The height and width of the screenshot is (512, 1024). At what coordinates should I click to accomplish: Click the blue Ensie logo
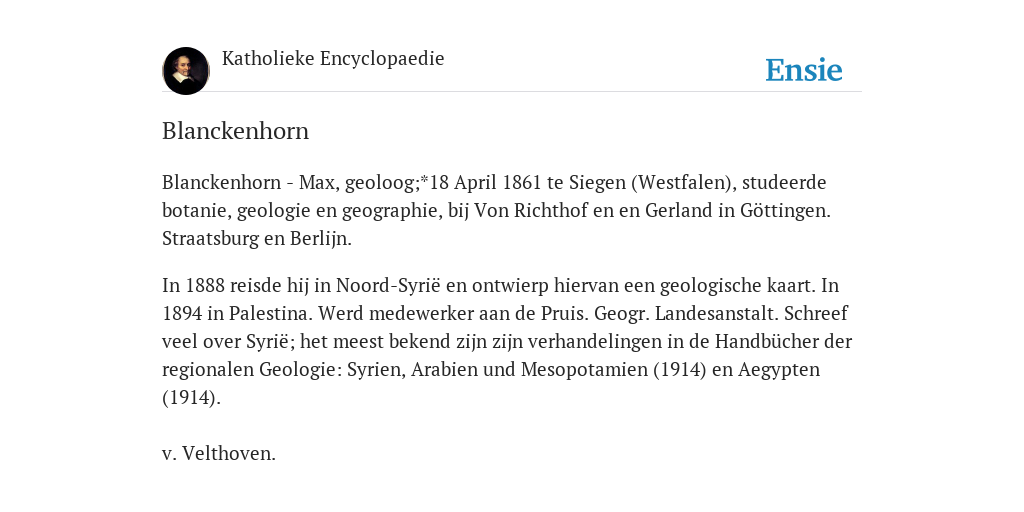click(x=804, y=70)
